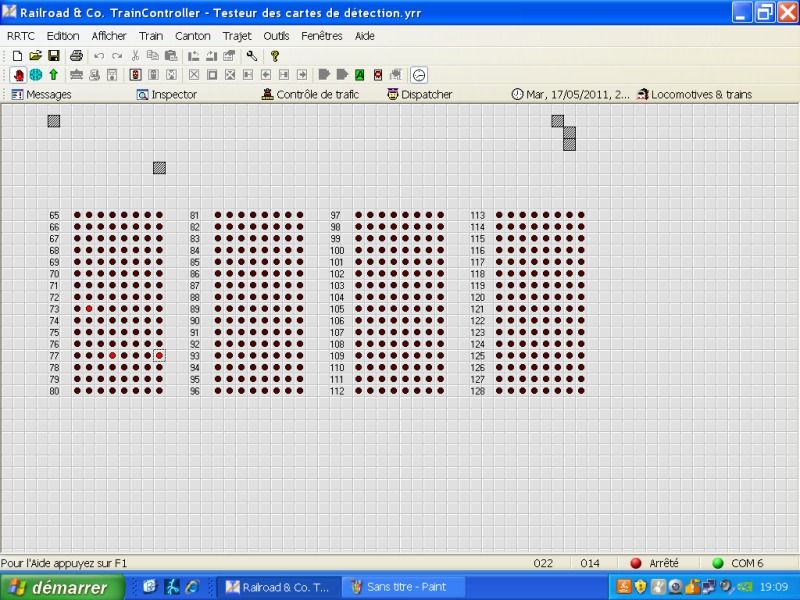Open a layout file via folder icon
The image size is (800, 600).
click(x=35, y=56)
